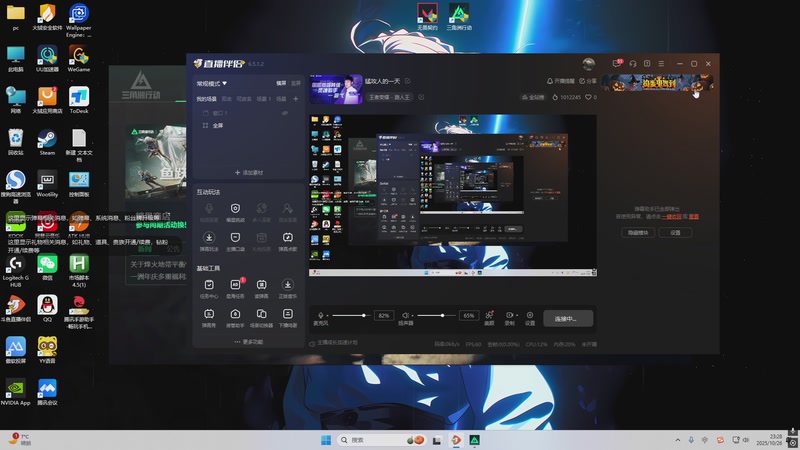This screenshot has height=450, width=800.
Task: Open 美颜 beauty settings icon
Action: pos(489,315)
